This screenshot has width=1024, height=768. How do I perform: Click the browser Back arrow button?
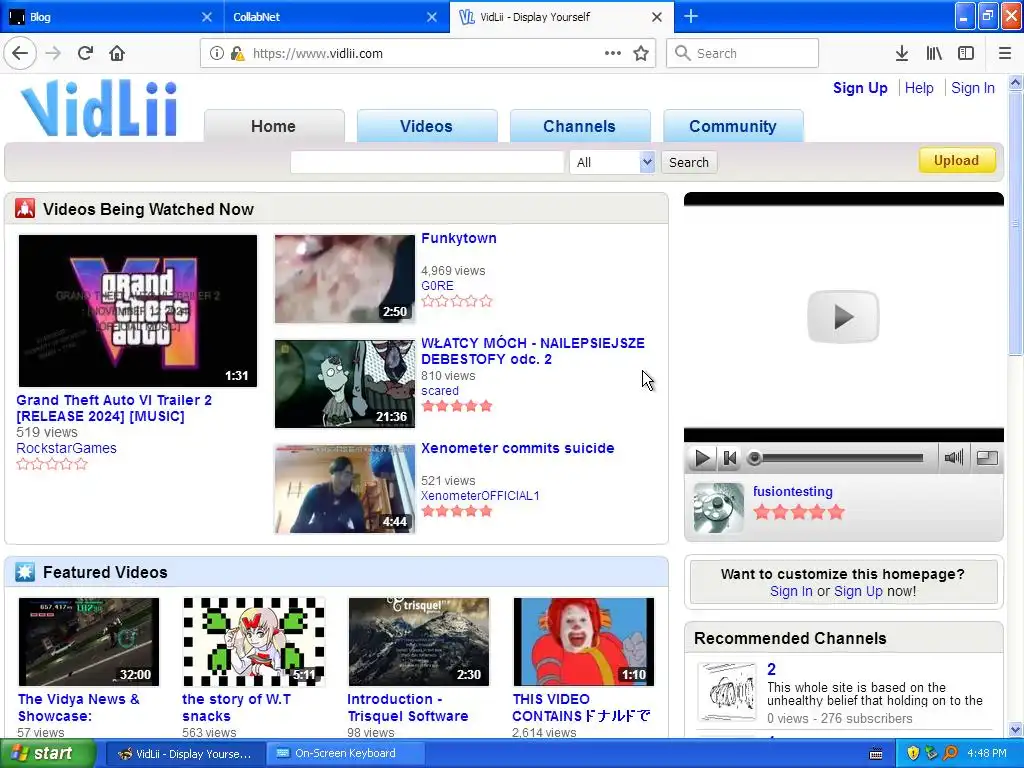point(20,53)
